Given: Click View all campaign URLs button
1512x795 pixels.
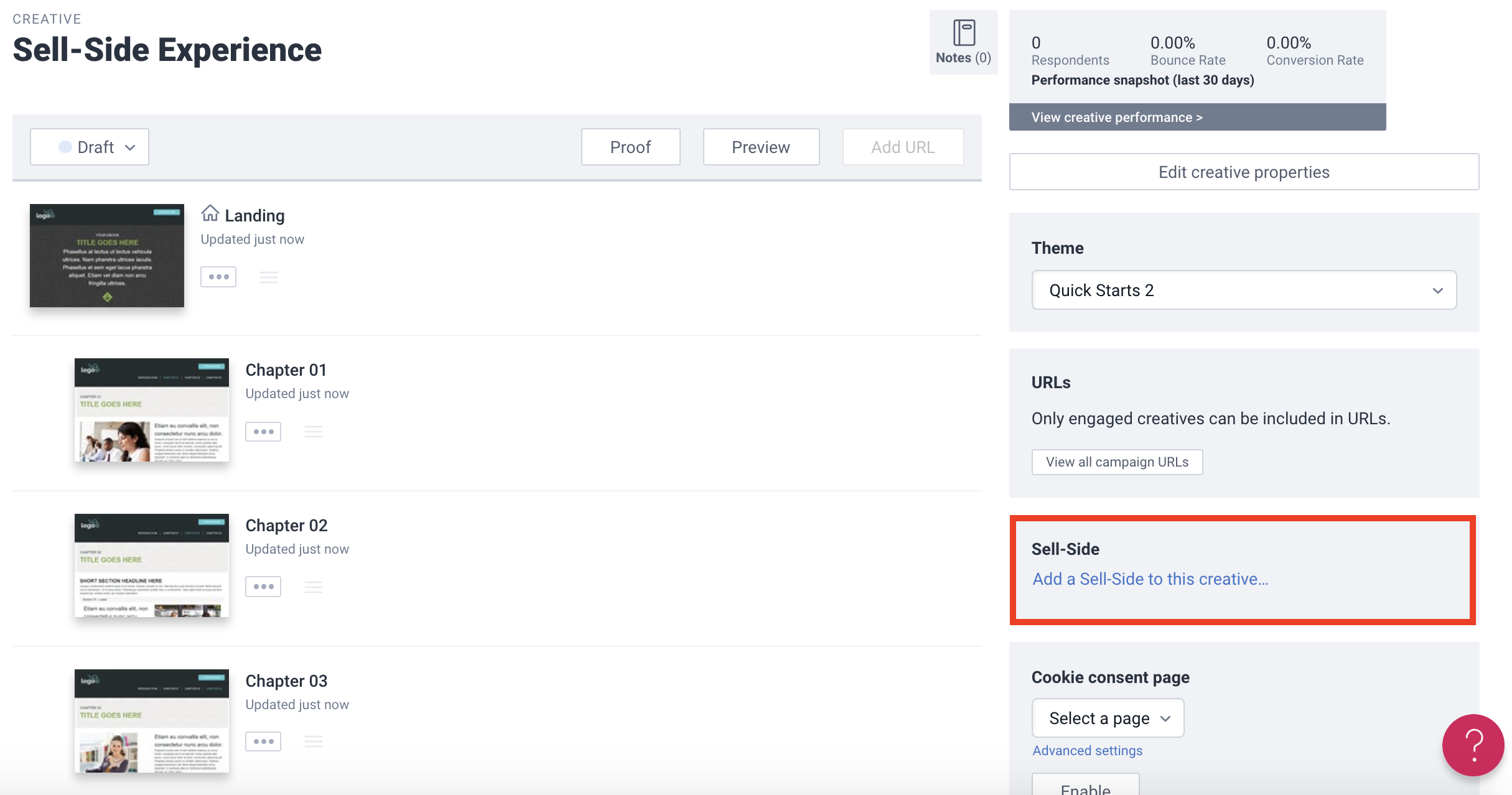Looking at the screenshot, I should [1117, 462].
